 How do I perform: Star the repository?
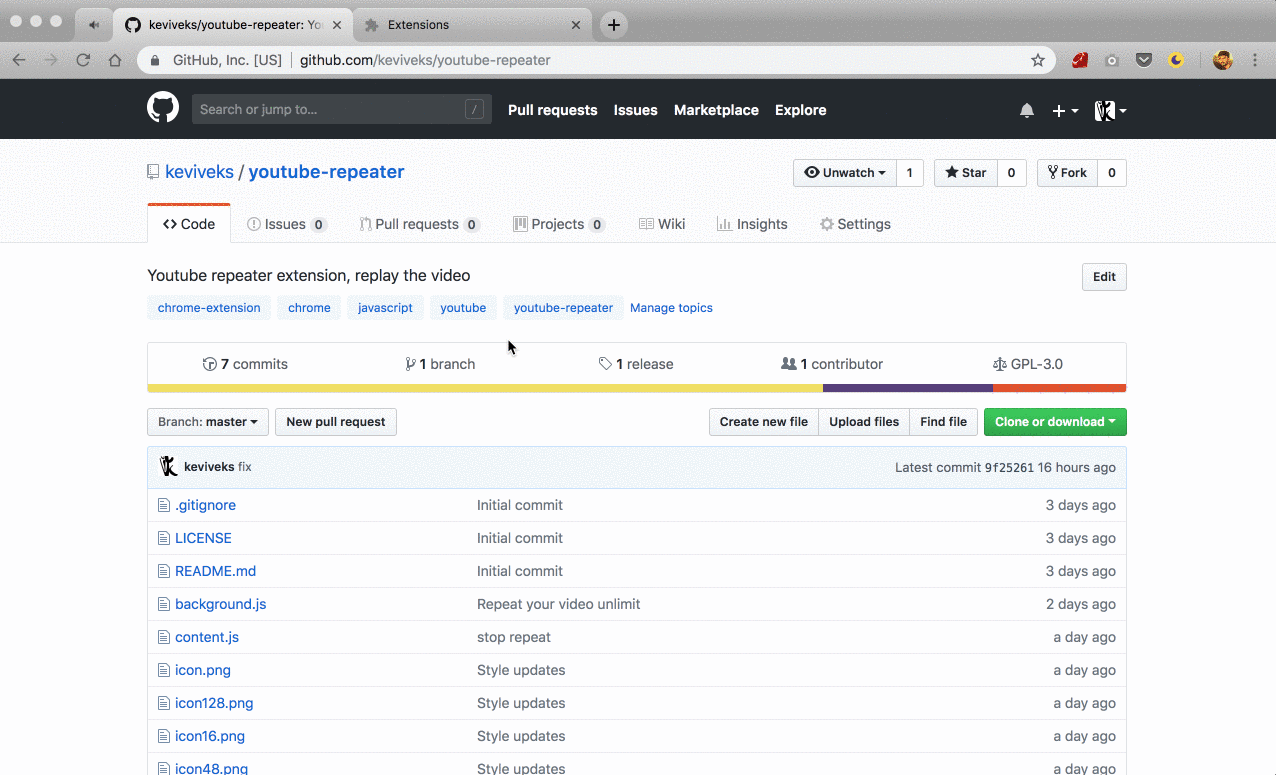965,173
